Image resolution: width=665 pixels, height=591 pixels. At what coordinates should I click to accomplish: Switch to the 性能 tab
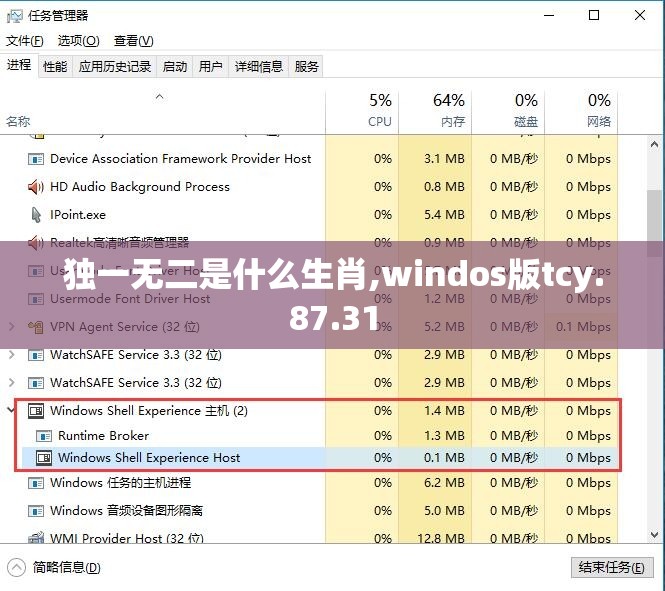click(x=55, y=67)
